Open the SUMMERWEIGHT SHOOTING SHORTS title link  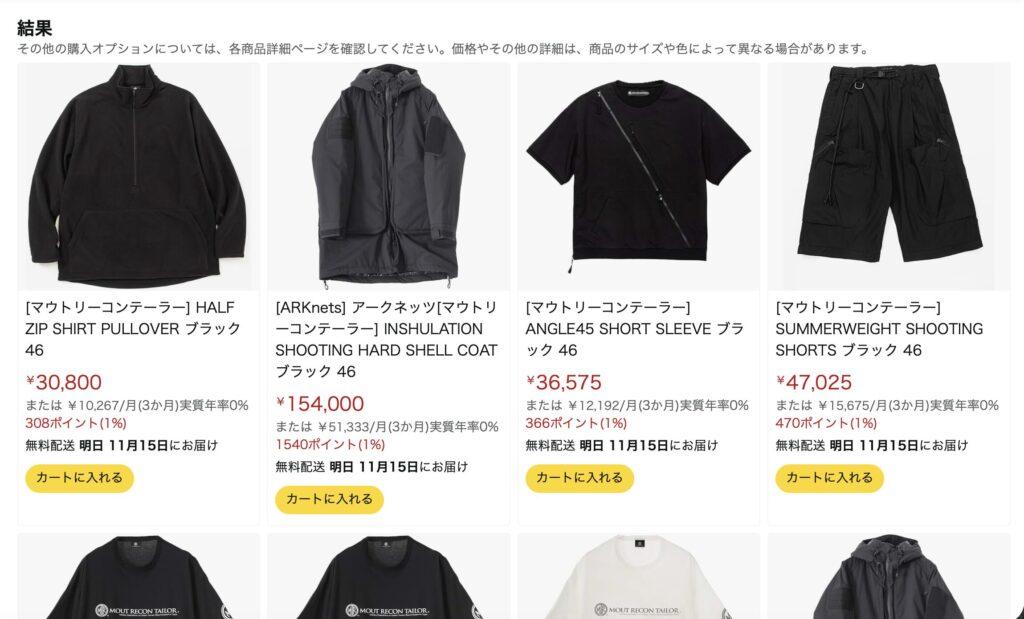[879, 328]
